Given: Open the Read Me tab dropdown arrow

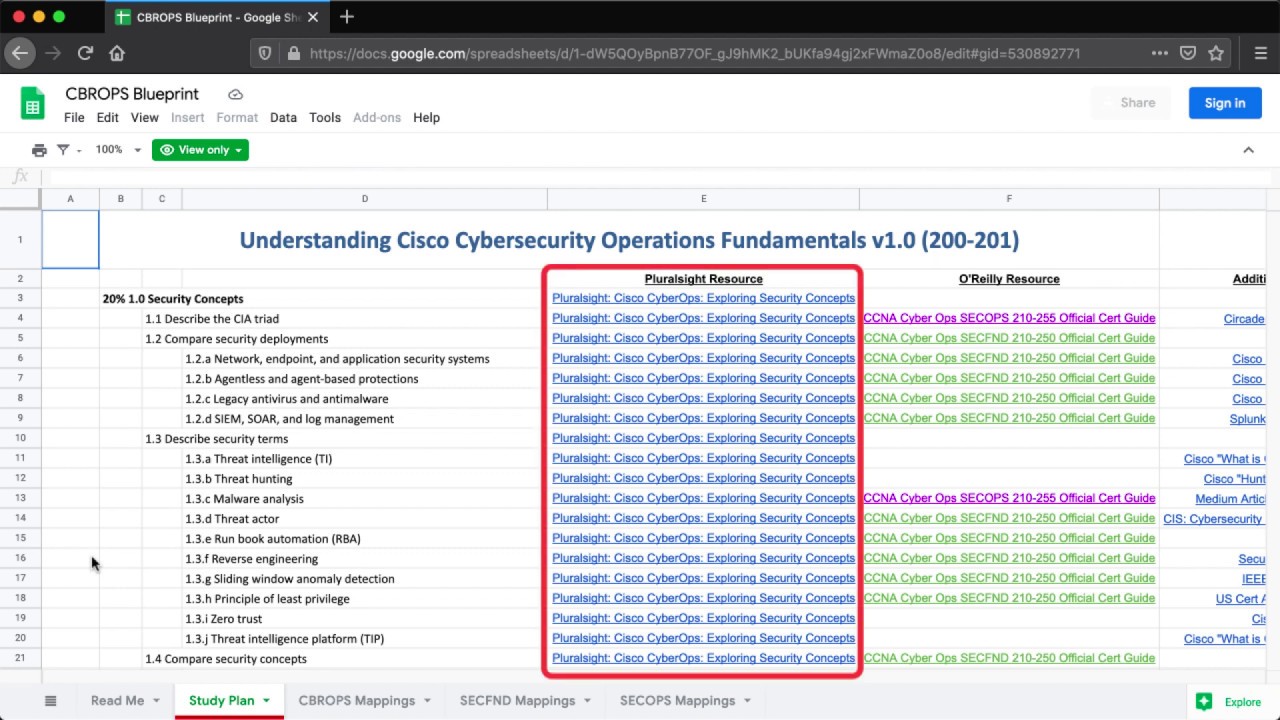Looking at the screenshot, I should click(x=157, y=701).
